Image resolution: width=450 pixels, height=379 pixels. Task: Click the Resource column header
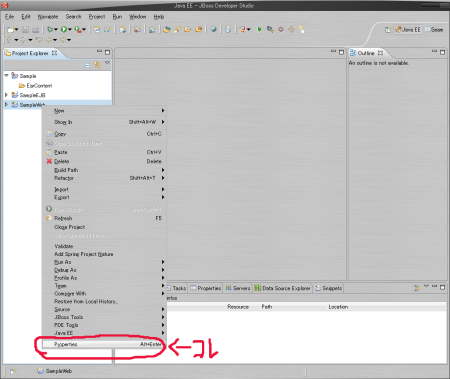tap(238, 307)
